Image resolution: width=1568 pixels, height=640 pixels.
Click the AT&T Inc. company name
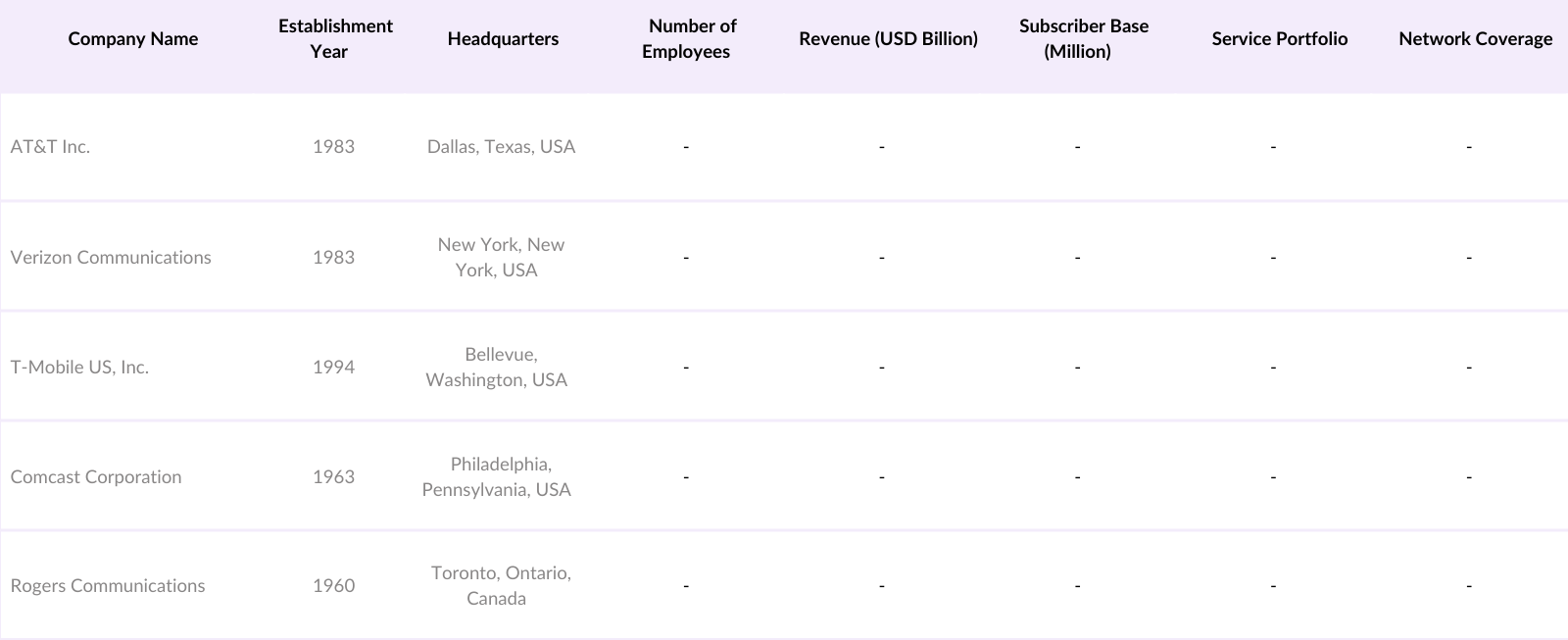[50, 147]
